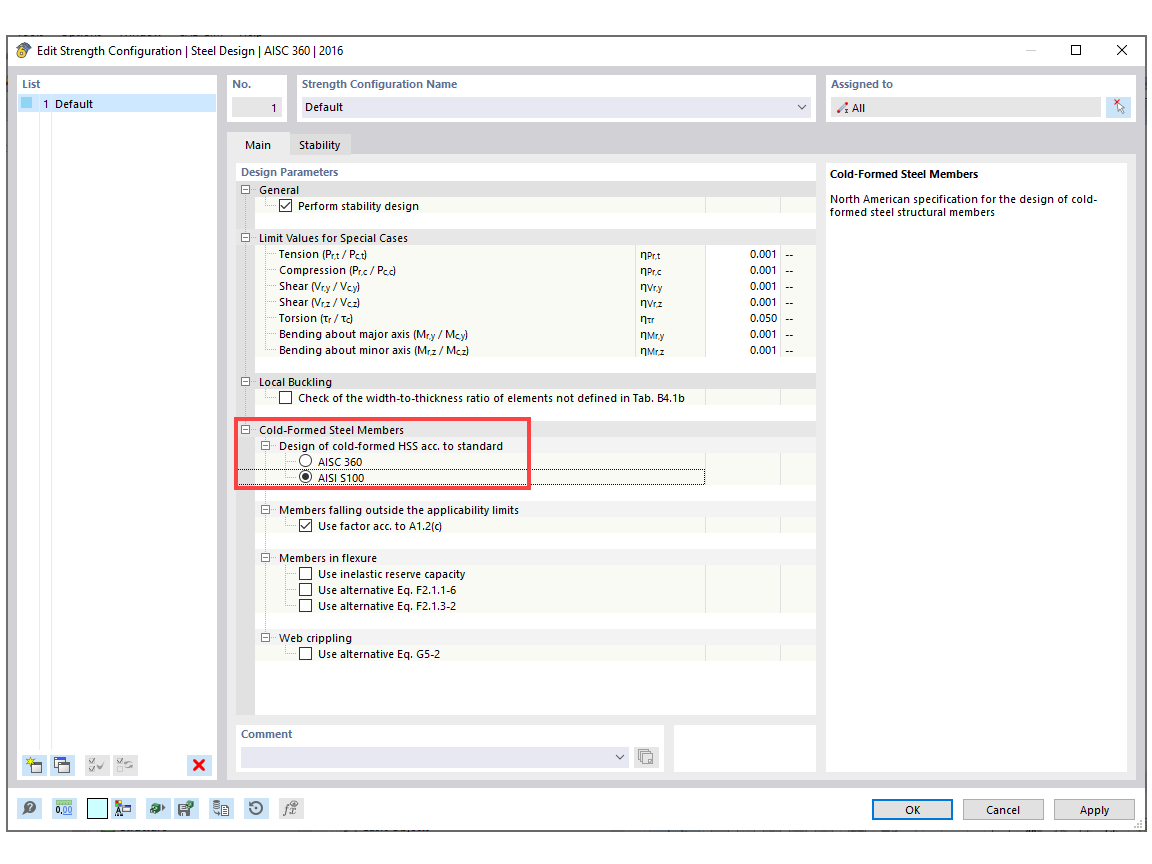1152x864 pixels.
Task: Collapse the Members in flexure group
Action: 266,558
